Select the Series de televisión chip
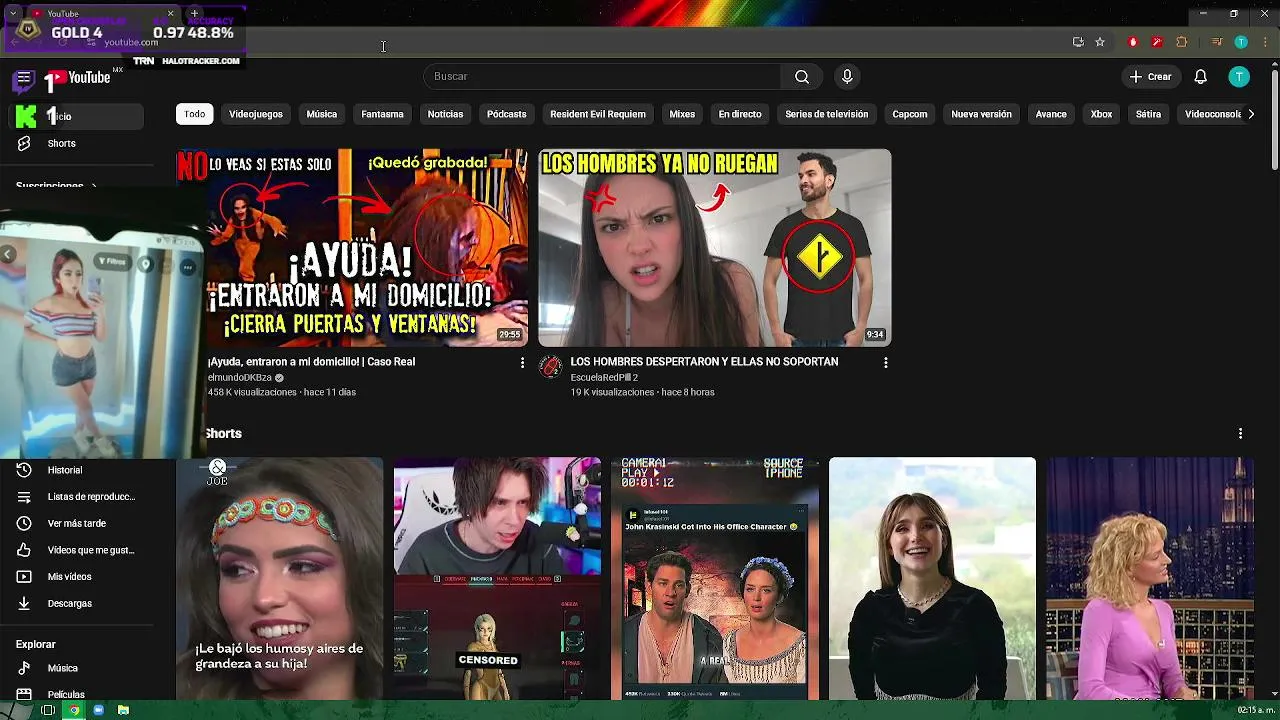 point(826,114)
